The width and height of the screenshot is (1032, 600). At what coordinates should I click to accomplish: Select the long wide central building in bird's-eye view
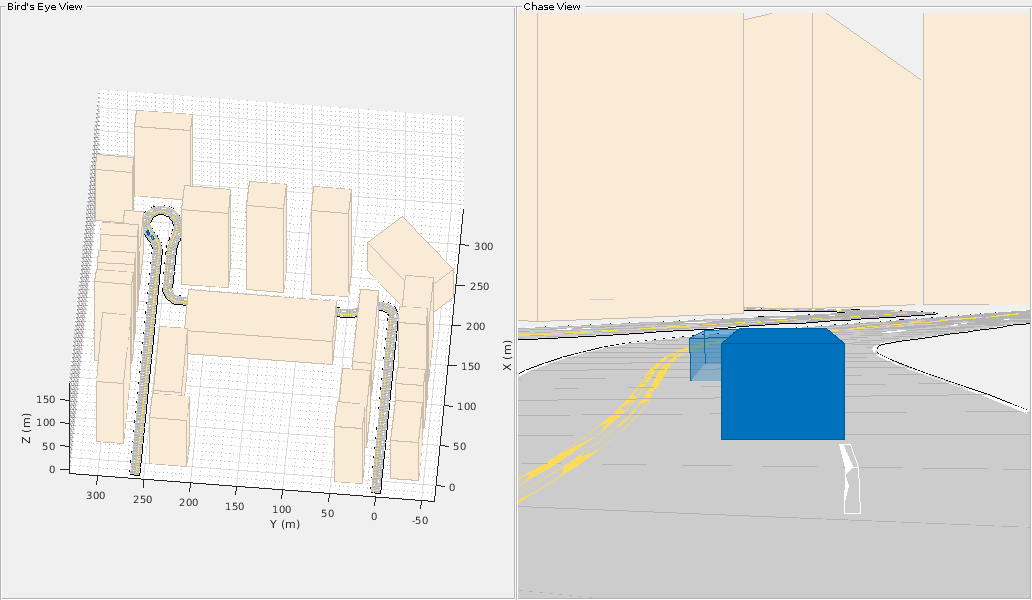click(261, 326)
